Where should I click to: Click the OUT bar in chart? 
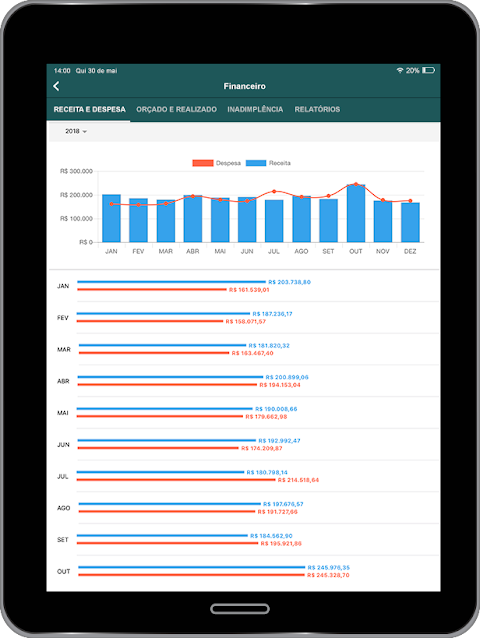(x=356, y=213)
